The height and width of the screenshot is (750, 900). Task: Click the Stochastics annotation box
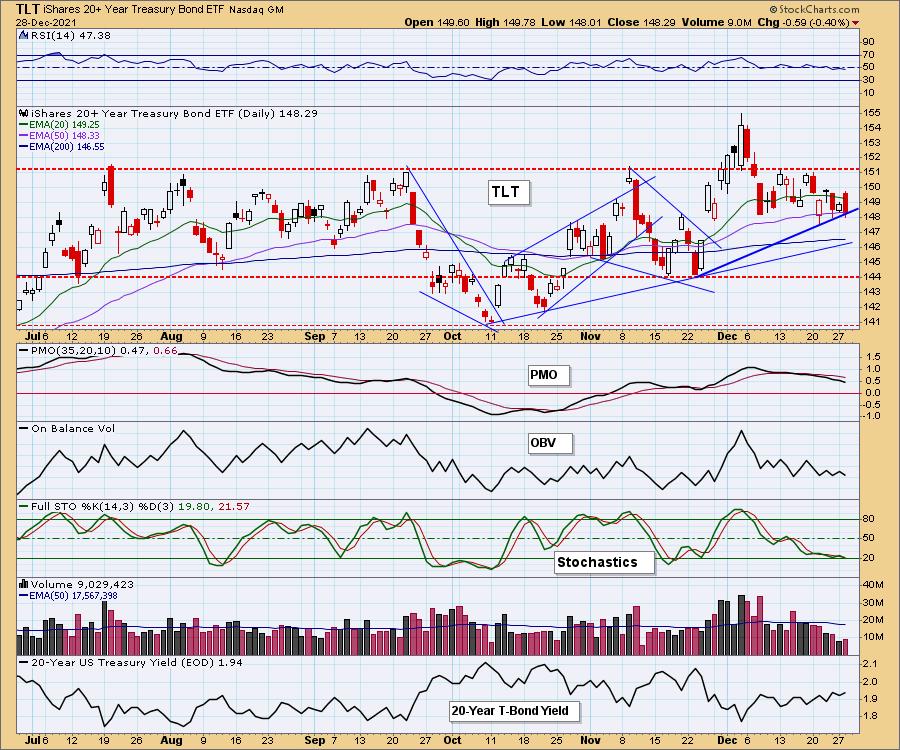602,562
